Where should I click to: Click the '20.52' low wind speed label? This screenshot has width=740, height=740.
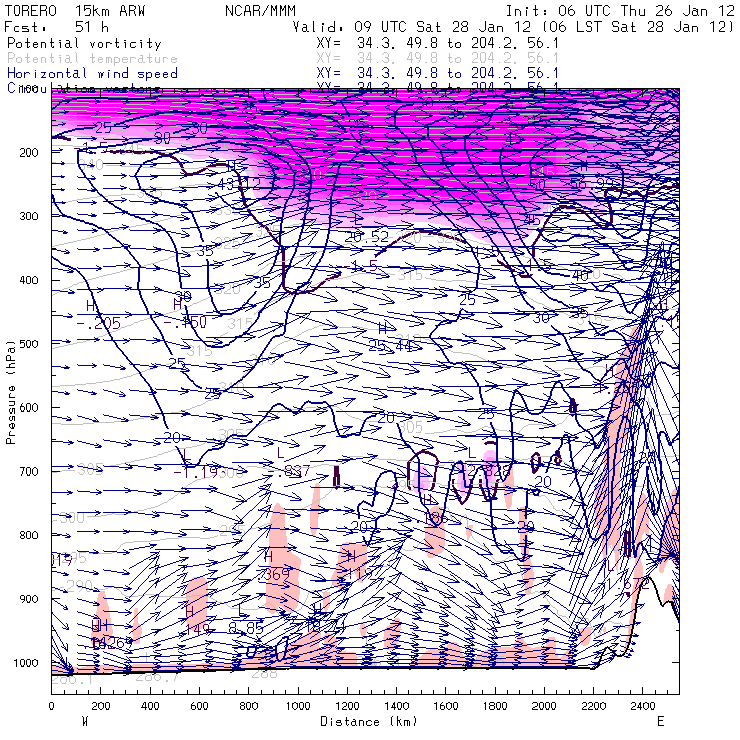click(x=367, y=237)
